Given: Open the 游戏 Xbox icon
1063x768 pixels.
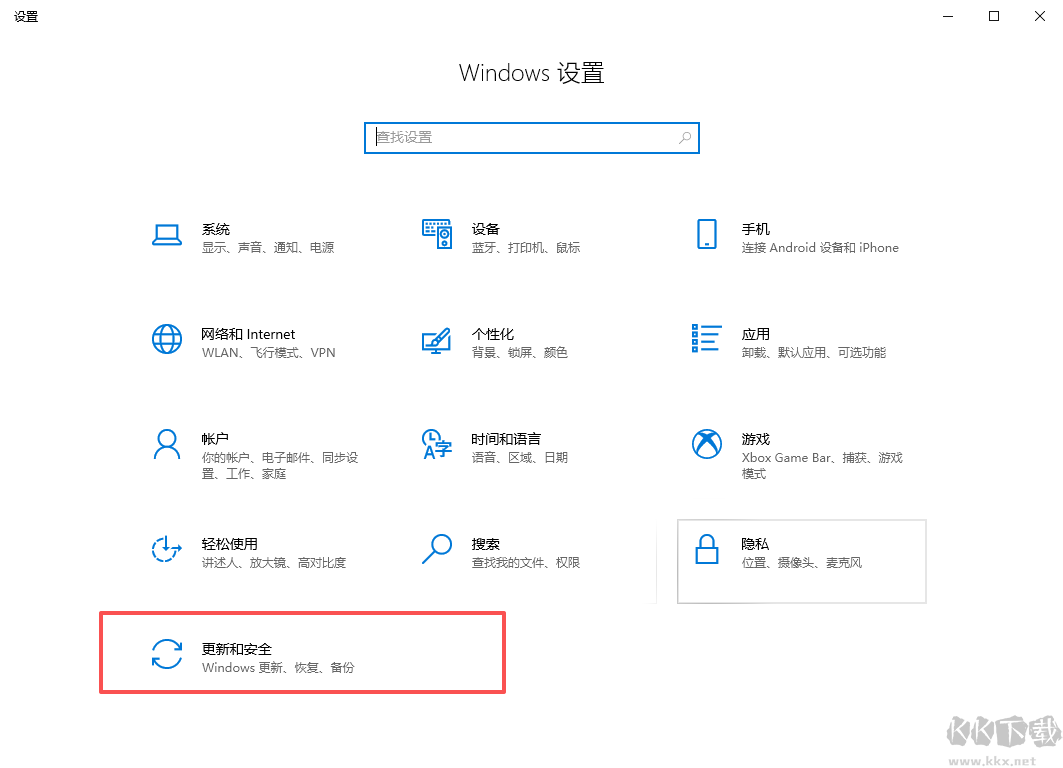Looking at the screenshot, I should pos(706,444).
